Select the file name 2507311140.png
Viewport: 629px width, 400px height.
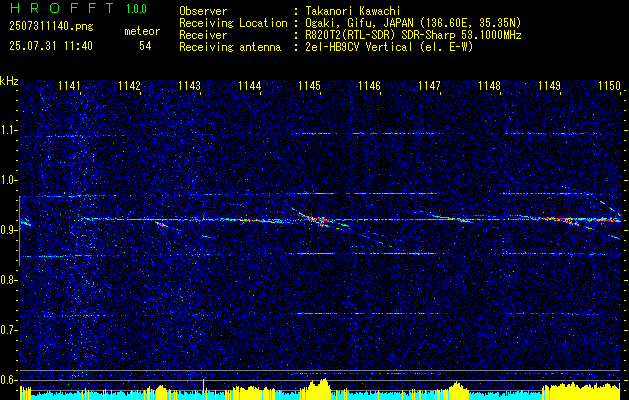click(51, 27)
